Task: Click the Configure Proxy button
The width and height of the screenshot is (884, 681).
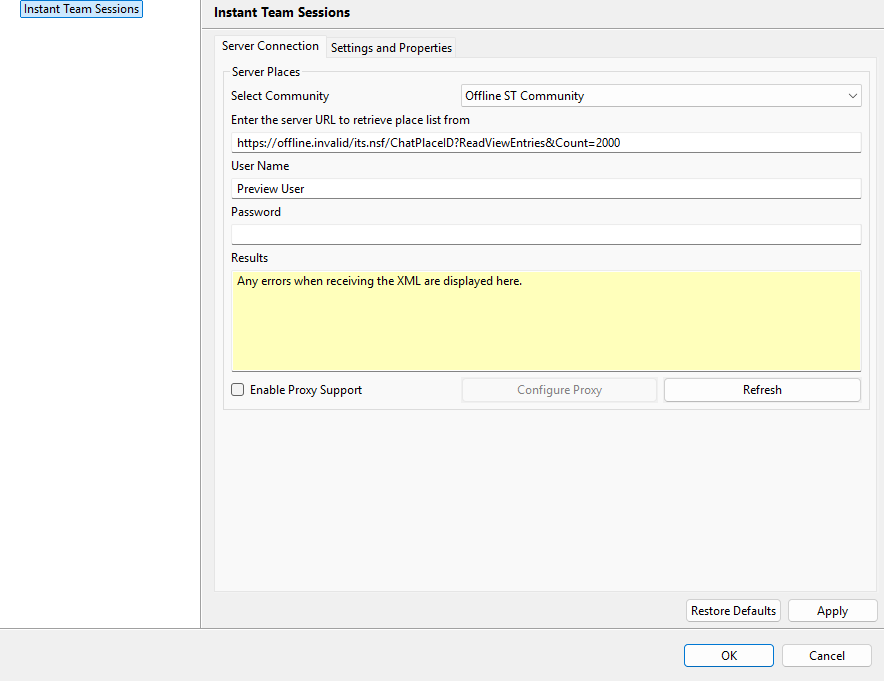Action: pyautogui.click(x=559, y=390)
